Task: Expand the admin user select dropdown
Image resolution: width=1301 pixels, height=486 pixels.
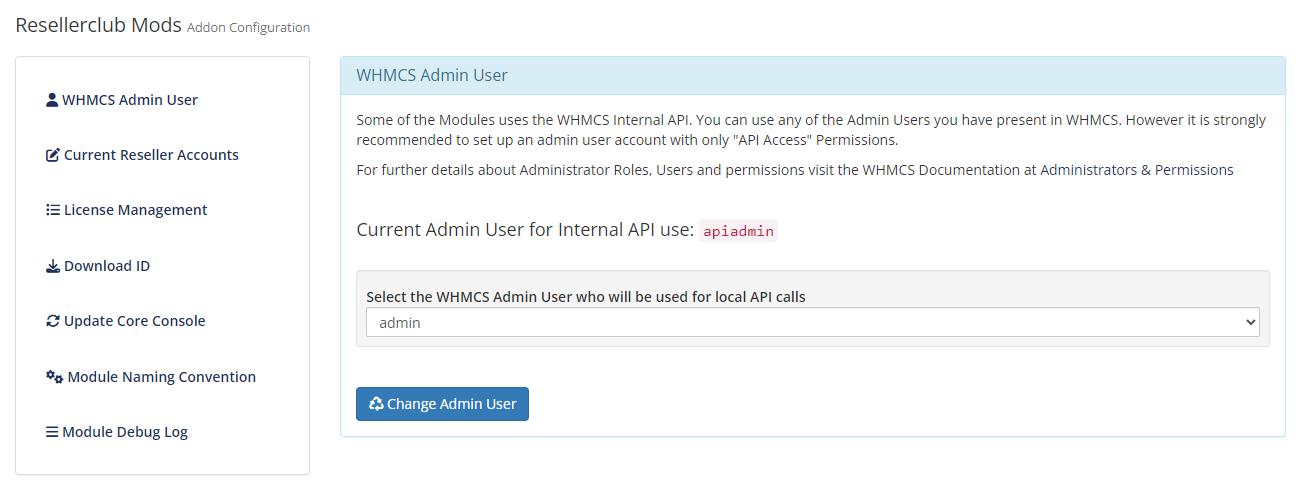Action: pos(812,322)
